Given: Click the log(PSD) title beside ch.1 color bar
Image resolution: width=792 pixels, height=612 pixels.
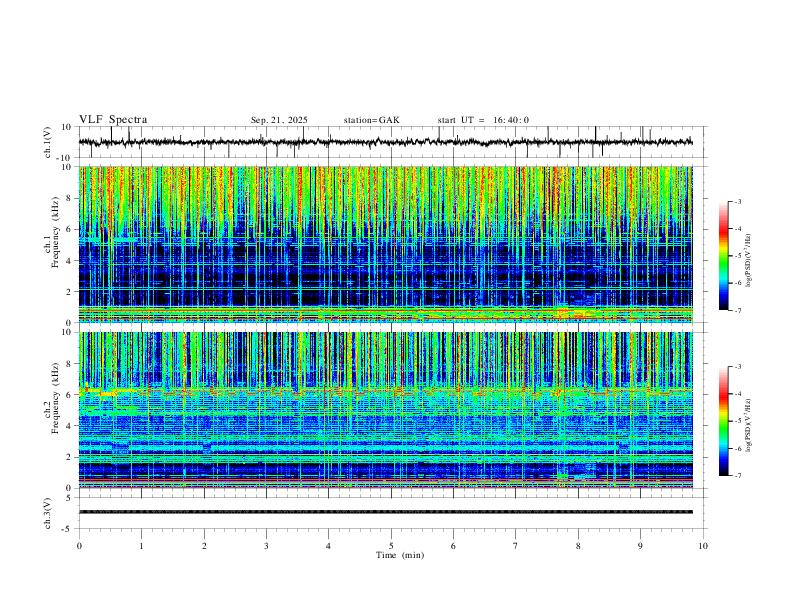Looking at the screenshot, I should [748, 261].
